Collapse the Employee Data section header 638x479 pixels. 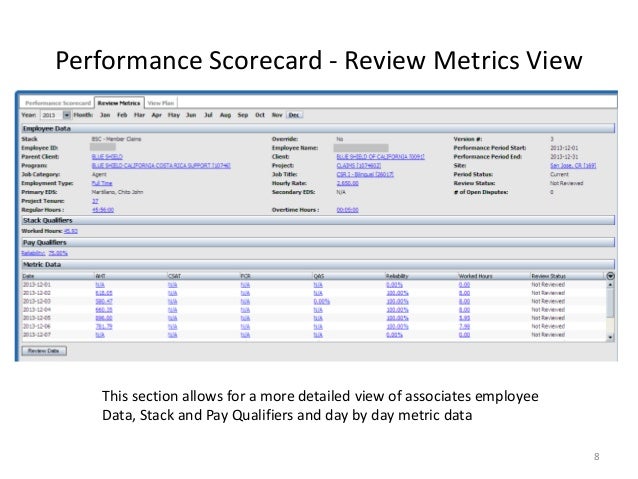(318, 129)
